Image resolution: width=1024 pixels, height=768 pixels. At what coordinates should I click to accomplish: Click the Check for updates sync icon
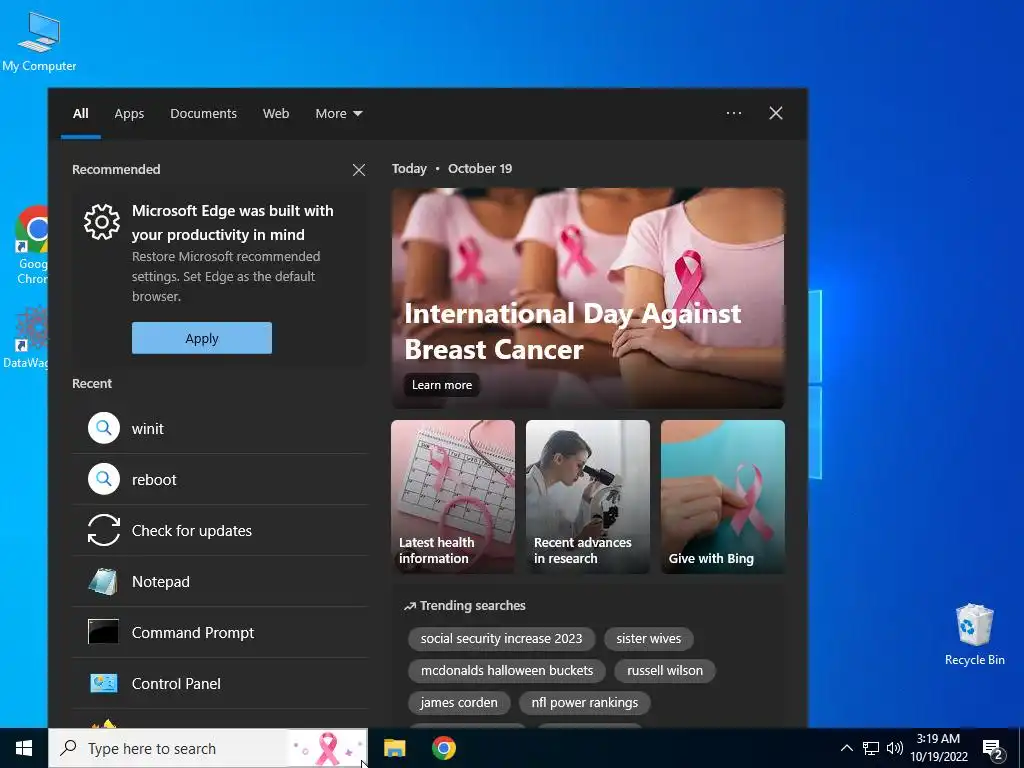pyautogui.click(x=104, y=530)
